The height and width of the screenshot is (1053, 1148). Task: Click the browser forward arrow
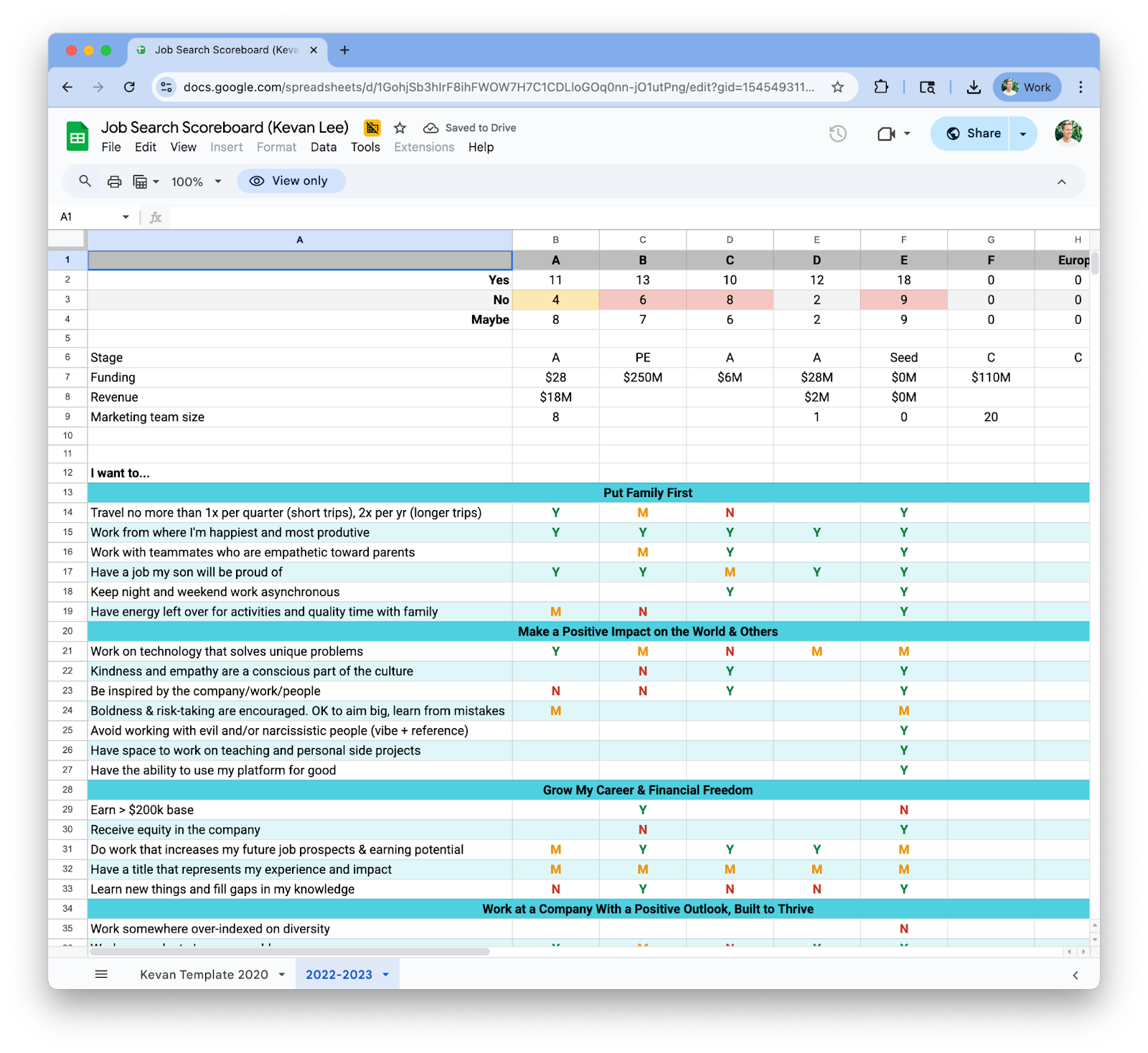pyautogui.click(x=98, y=87)
